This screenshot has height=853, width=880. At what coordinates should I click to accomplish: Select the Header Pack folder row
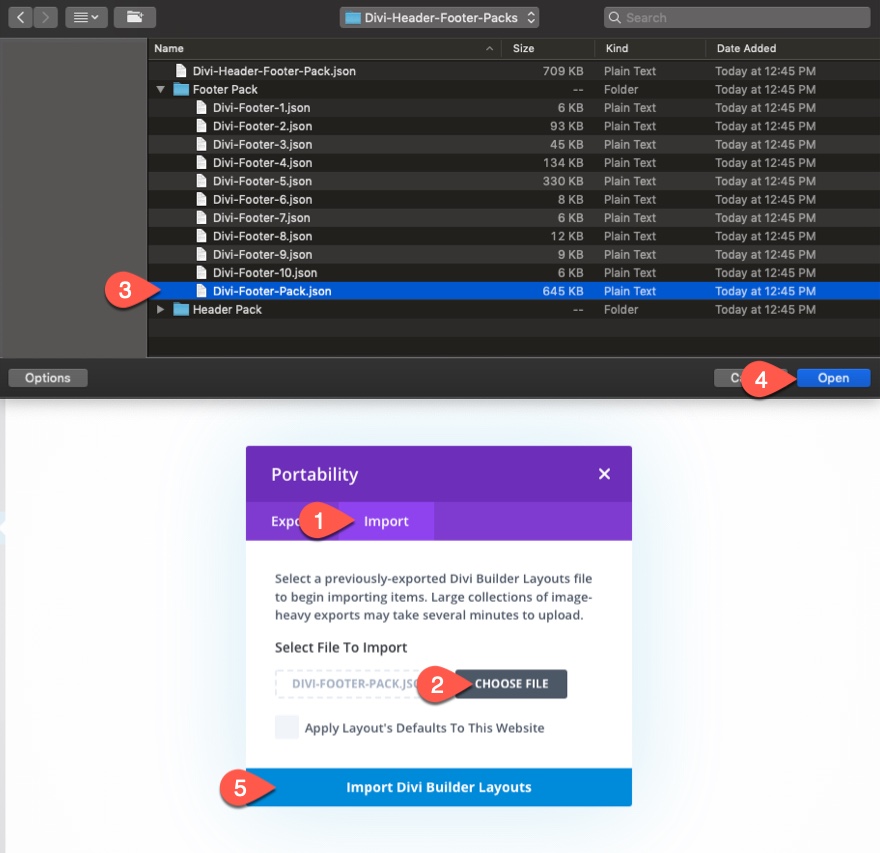tap(514, 310)
